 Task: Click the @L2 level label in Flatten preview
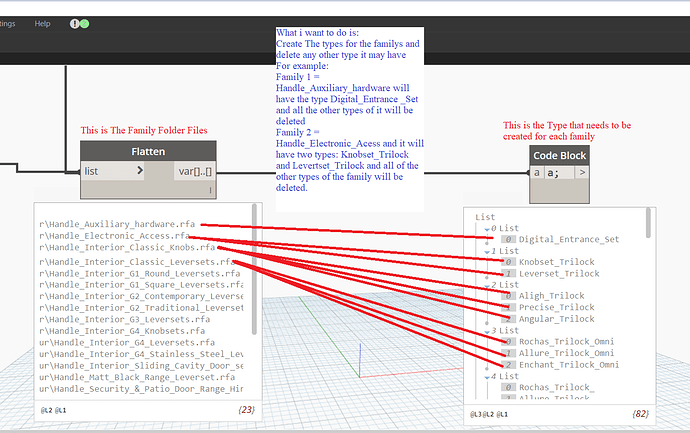click(x=46, y=410)
